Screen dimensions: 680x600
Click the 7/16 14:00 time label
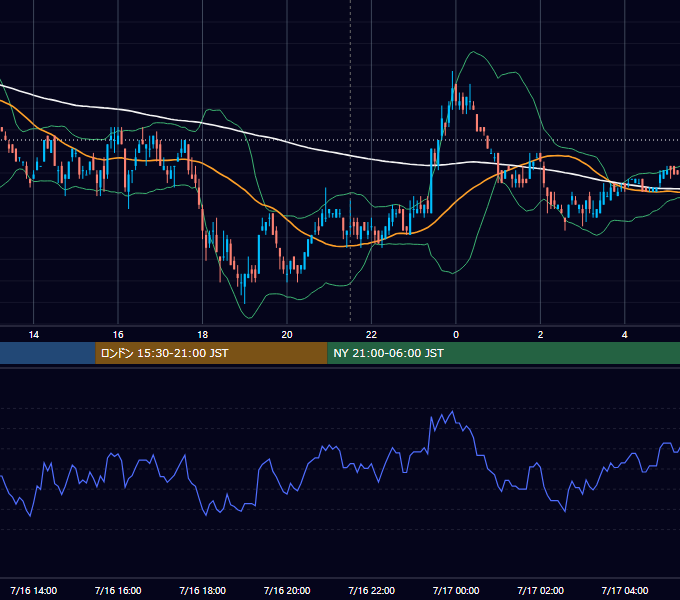[33, 590]
